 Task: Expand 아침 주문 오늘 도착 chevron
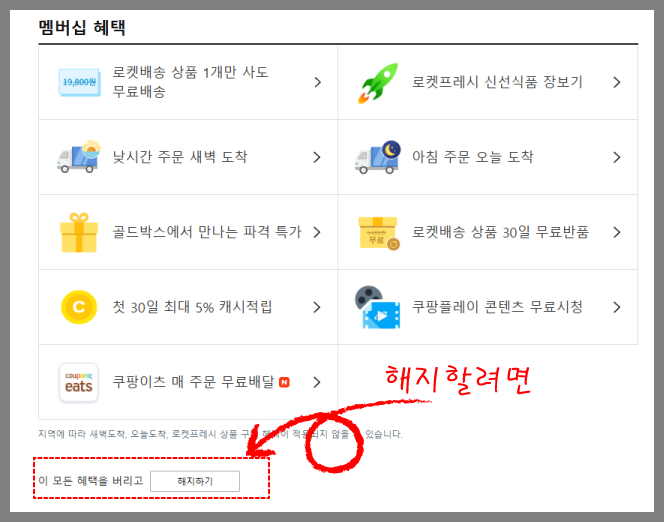pyautogui.click(x=617, y=157)
